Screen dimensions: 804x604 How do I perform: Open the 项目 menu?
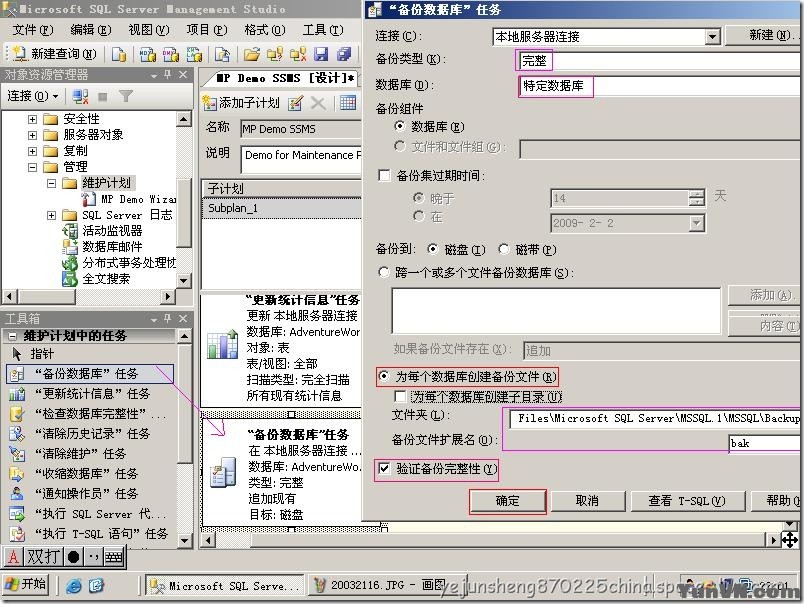[207, 30]
